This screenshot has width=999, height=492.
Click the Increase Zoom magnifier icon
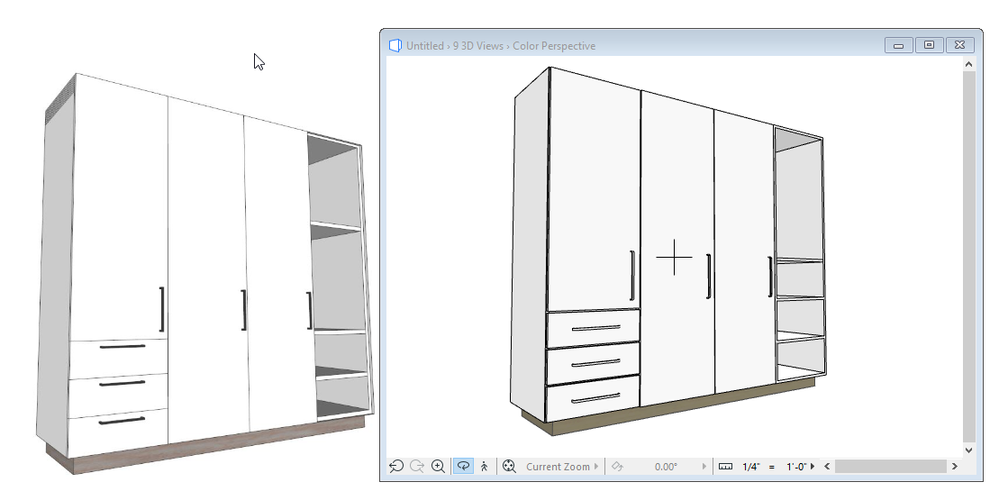coord(438,466)
